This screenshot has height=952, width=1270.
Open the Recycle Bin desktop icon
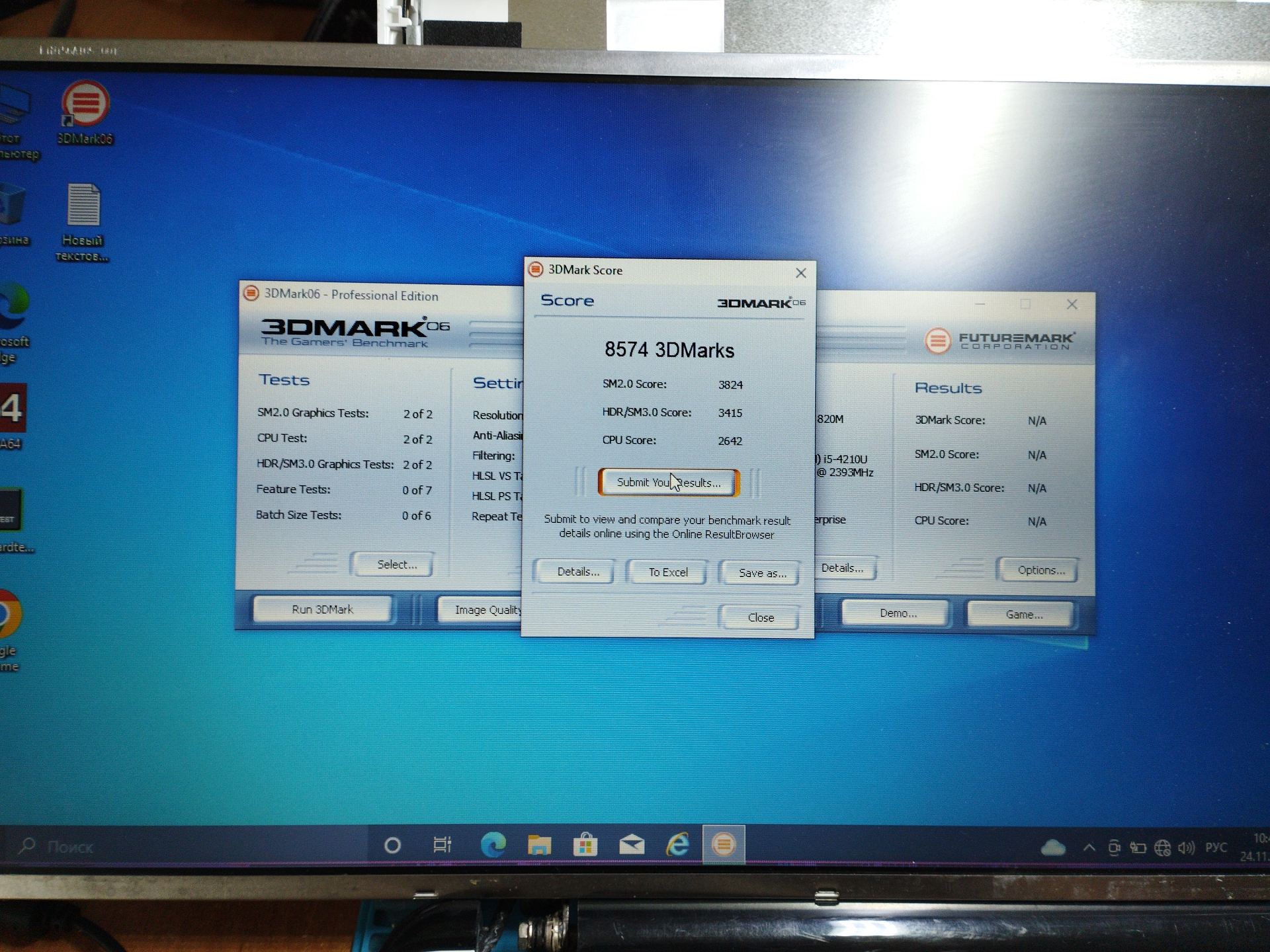13,214
